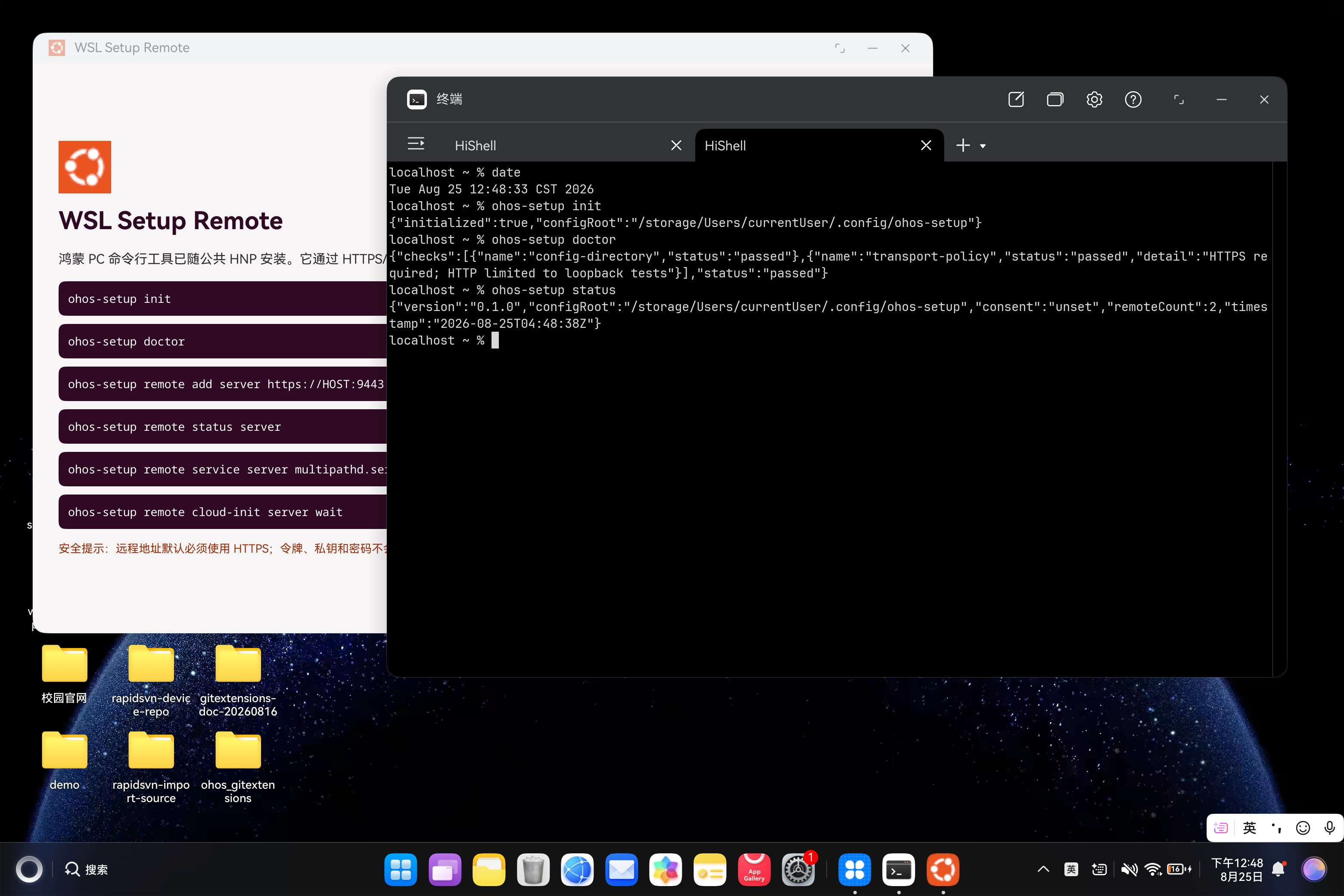Viewport: 1344px width, 896px height.
Task: Open the blue app launcher grid in the dock
Action: pos(401,870)
